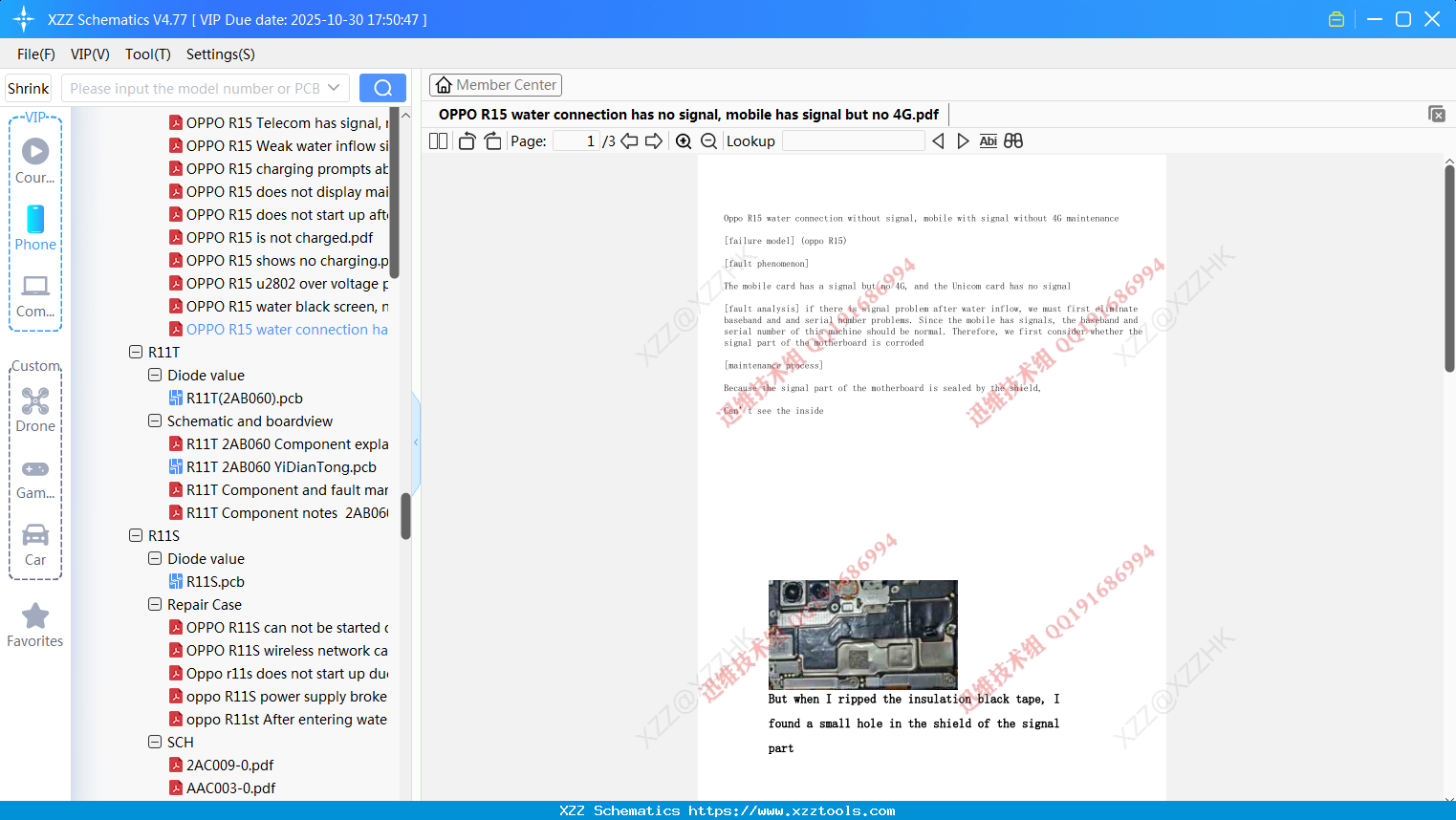Click the Lookup text field
This screenshot has width=1456, height=820.
click(x=854, y=141)
